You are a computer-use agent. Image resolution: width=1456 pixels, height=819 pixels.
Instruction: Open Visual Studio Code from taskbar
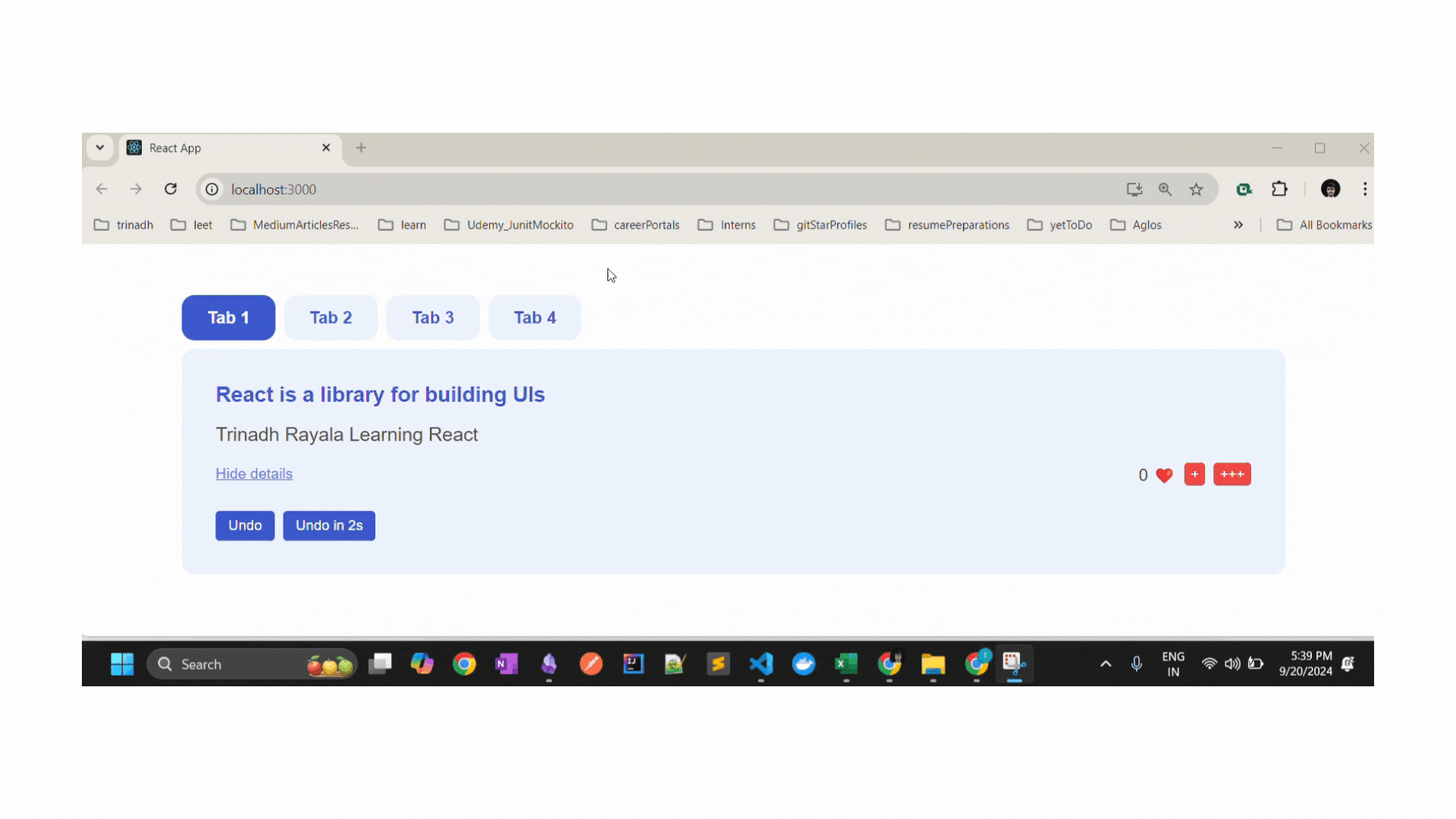pyautogui.click(x=761, y=664)
